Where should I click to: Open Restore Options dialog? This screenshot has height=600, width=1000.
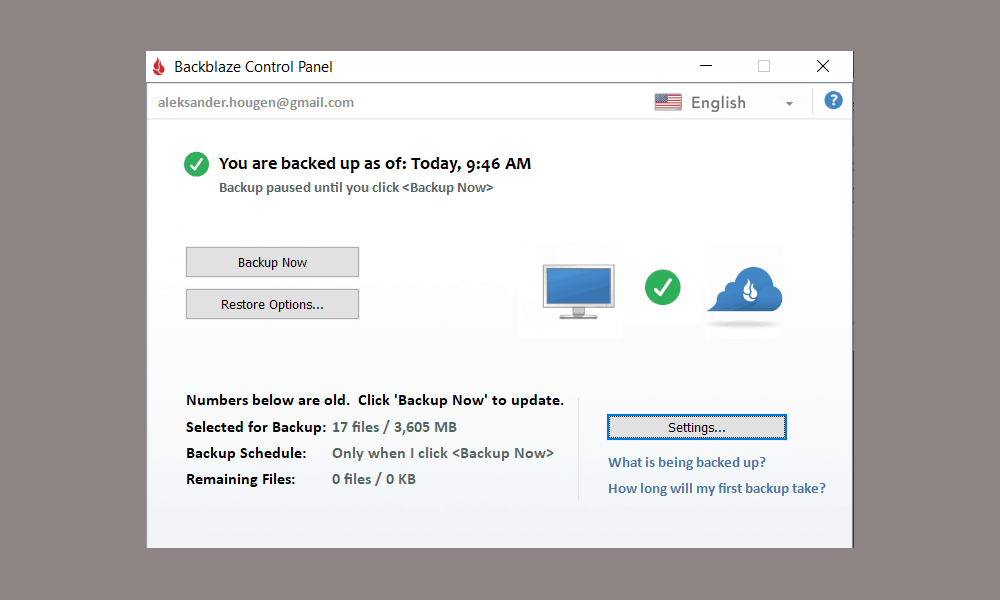coord(272,304)
